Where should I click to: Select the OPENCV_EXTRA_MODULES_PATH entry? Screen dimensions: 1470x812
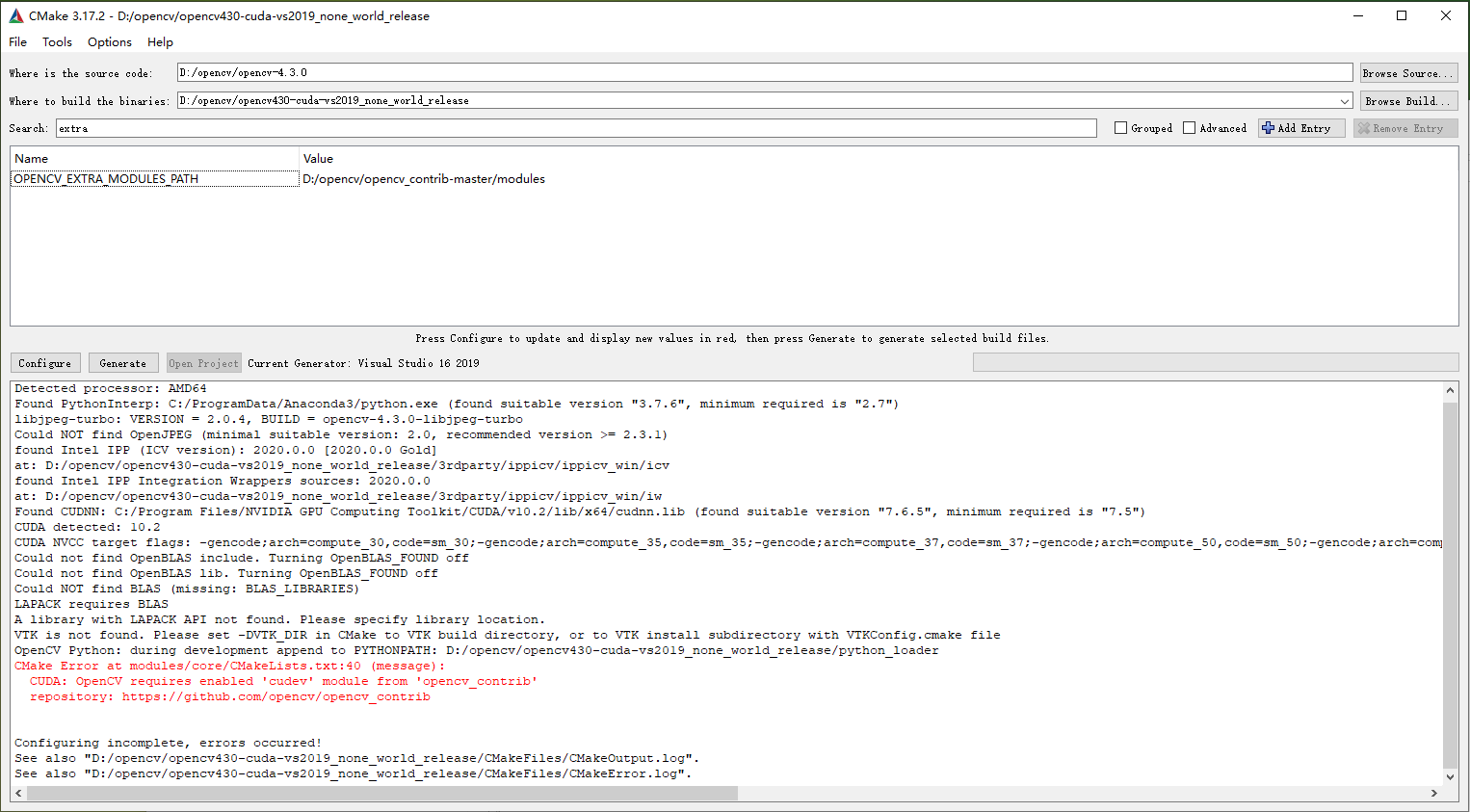point(106,178)
